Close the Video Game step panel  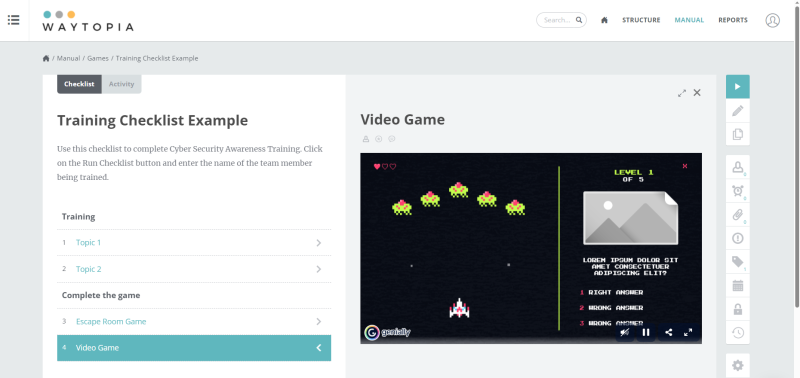click(x=697, y=92)
